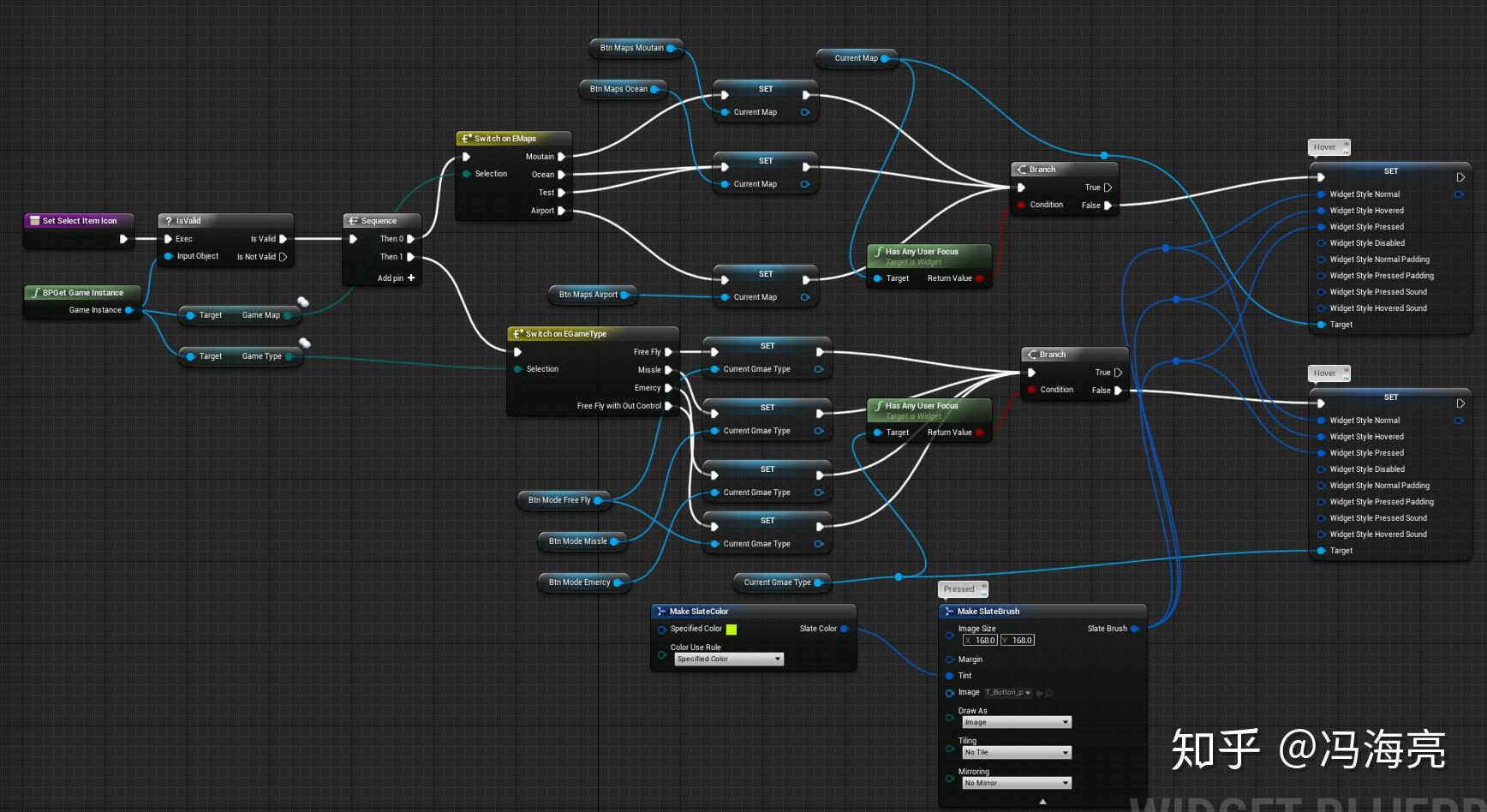The height and width of the screenshot is (812, 1487).
Task: Click the green Specified Color swatch
Action: pyautogui.click(x=731, y=628)
